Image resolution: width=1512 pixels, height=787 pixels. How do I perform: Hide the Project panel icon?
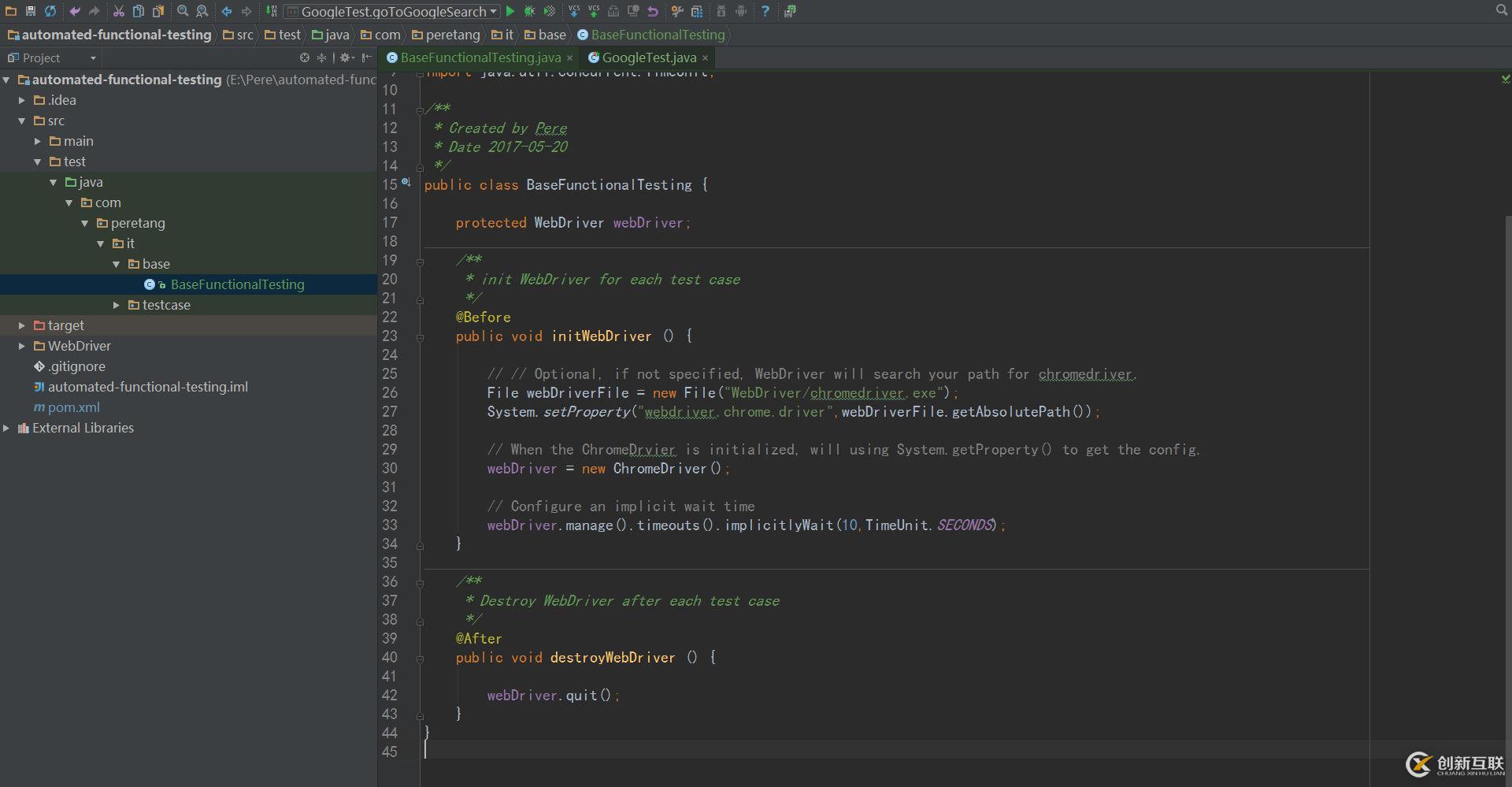click(x=367, y=58)
